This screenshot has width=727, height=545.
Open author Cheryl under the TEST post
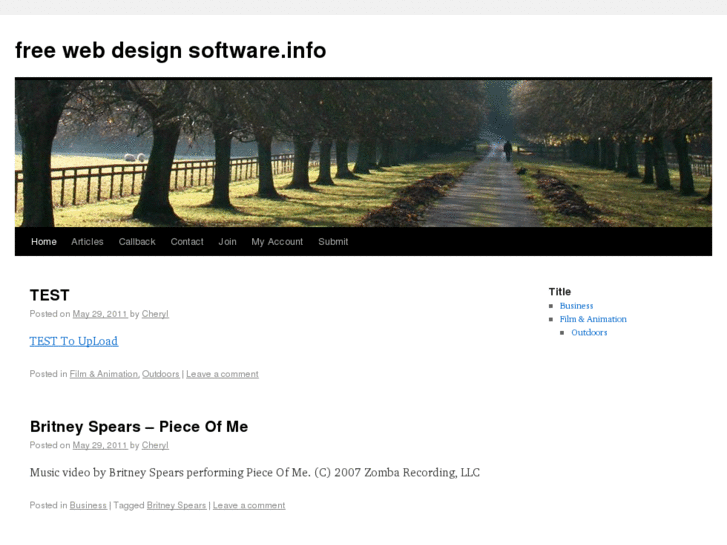pos(155,314)
